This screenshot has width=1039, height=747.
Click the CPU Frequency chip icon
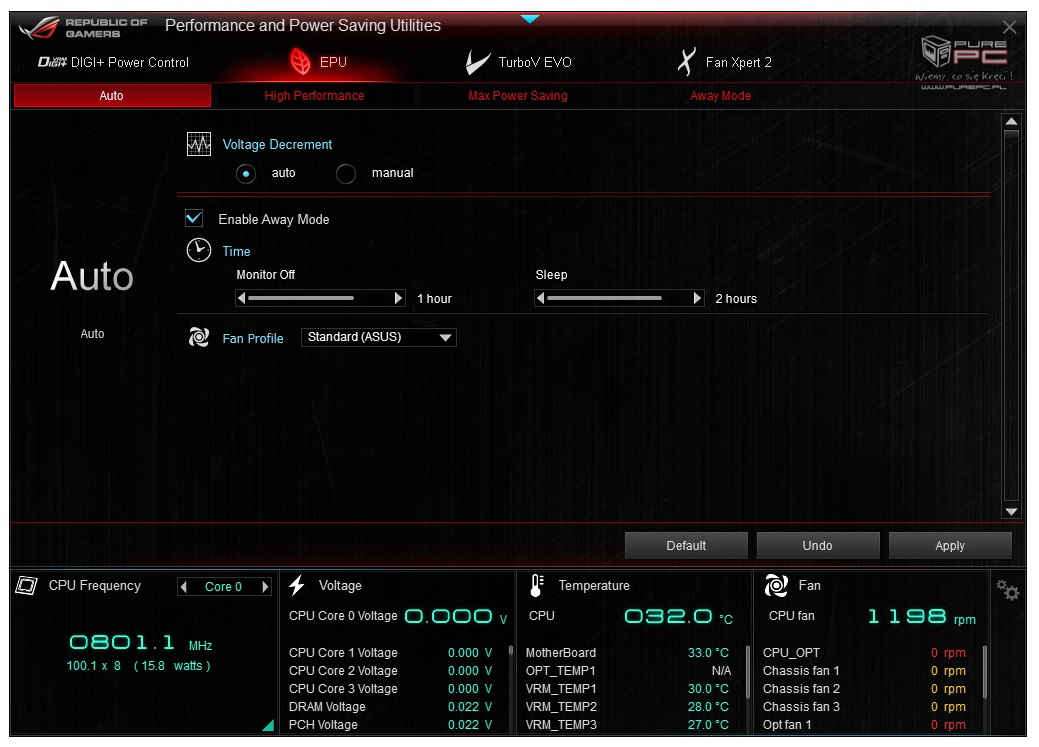click(x=26, y=586)
